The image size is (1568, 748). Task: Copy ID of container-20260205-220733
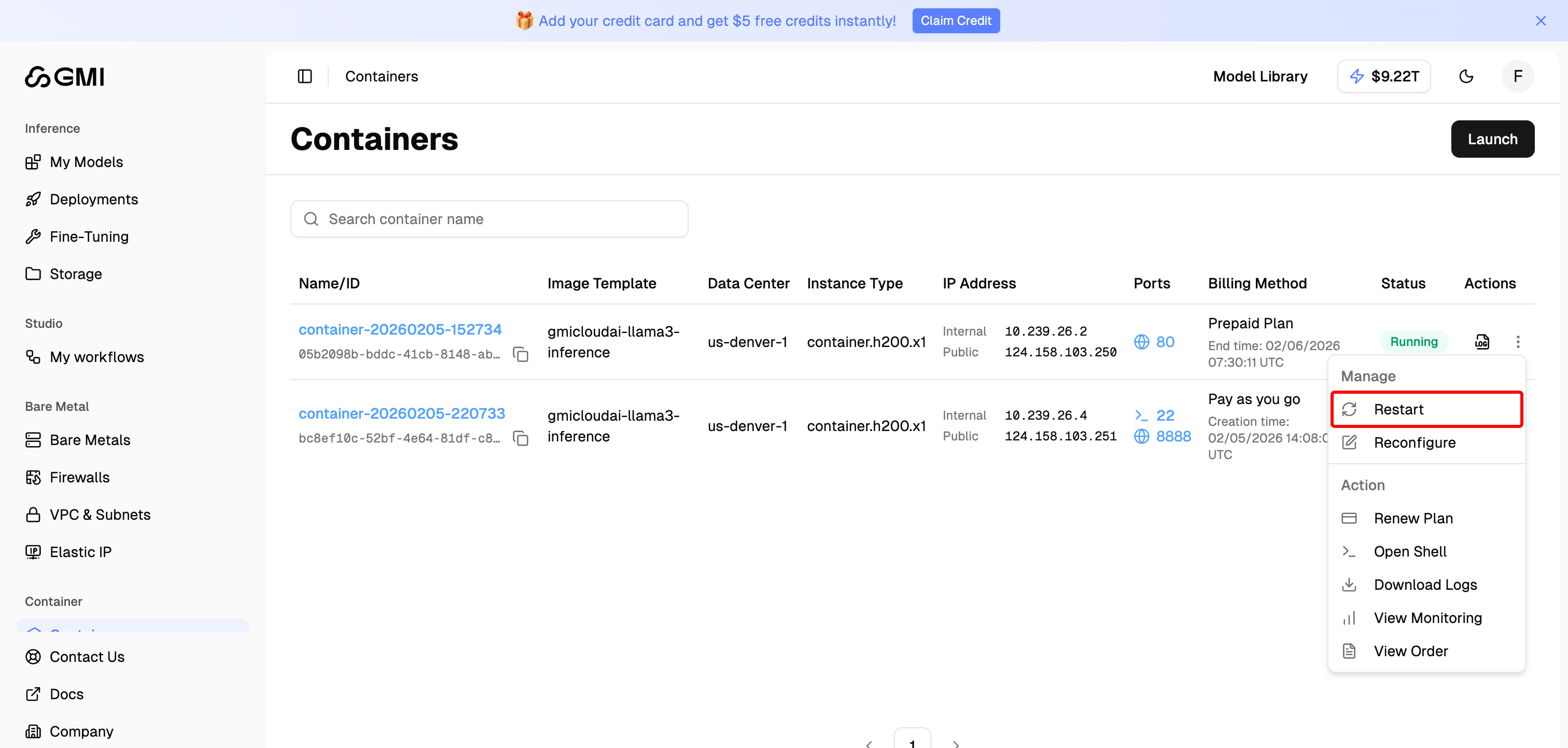pos(521,438)
